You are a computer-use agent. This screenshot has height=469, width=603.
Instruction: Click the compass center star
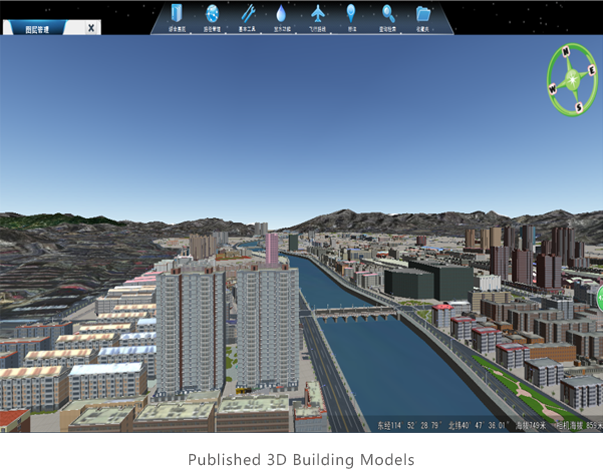pos(572,79)
